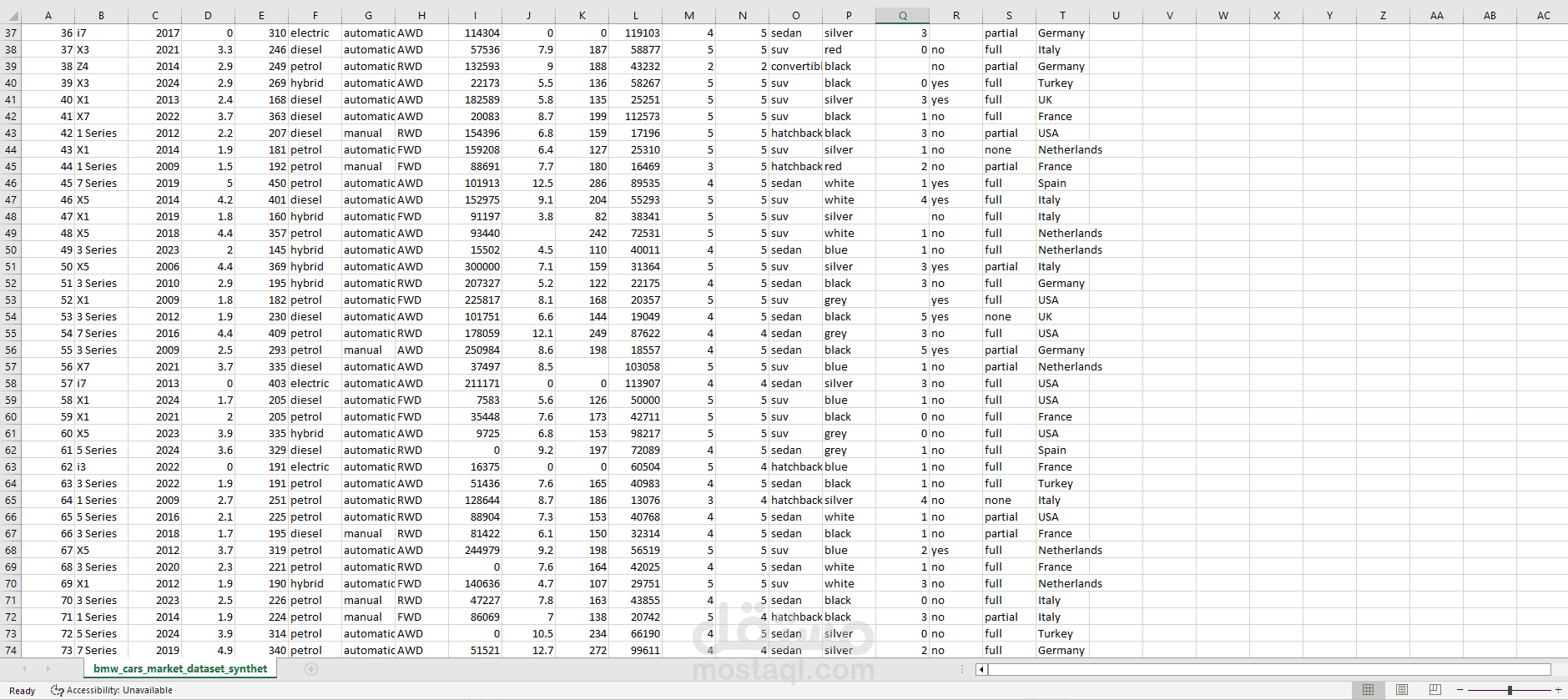Select column T header
Image resolution: width=1568 pixels, height=700 pixels.
(x=1063, y=16)
